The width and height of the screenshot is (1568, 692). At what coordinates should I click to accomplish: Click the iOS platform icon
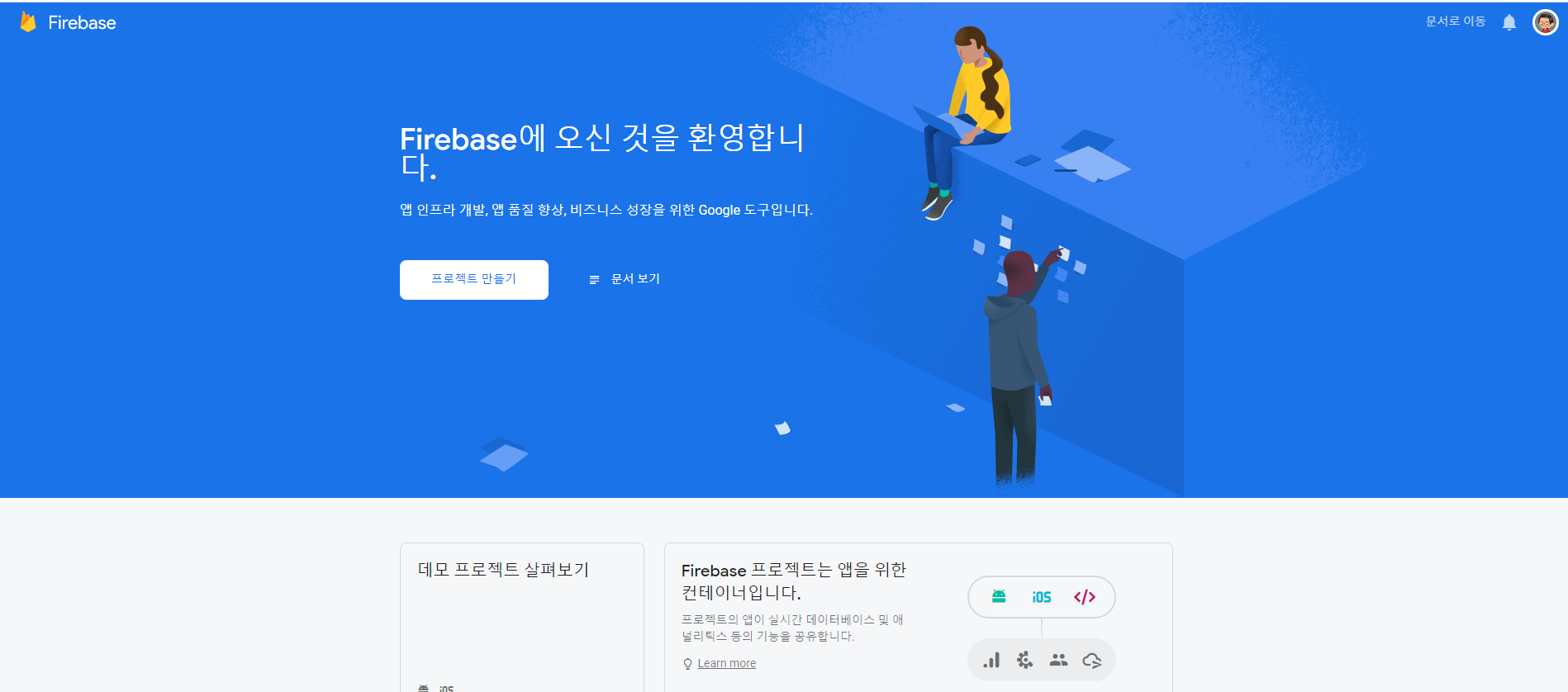click(x=1042, y=597)
